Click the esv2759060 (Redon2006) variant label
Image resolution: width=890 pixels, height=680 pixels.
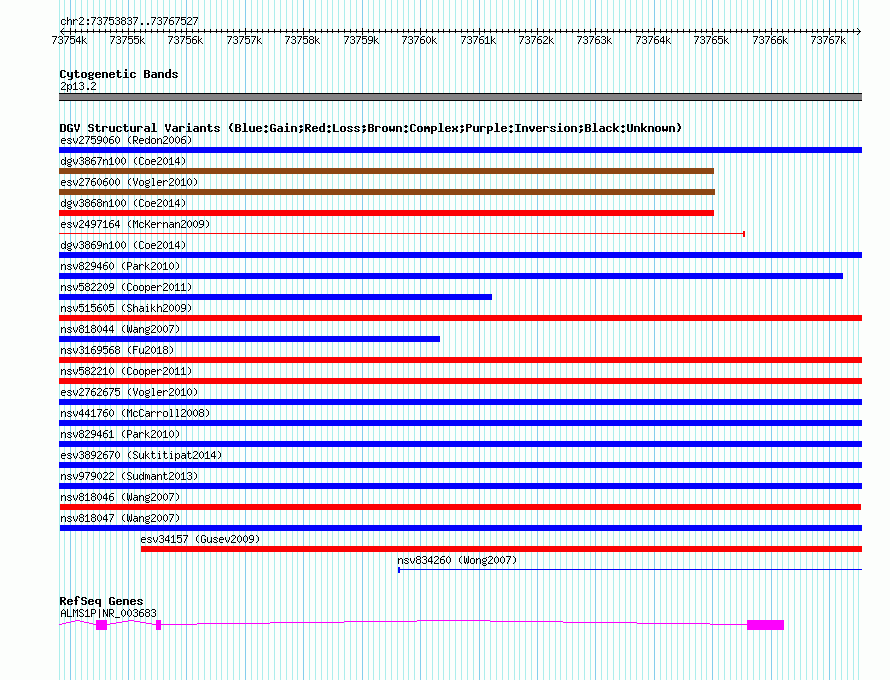pyautogui.click(x=126, y=140)
